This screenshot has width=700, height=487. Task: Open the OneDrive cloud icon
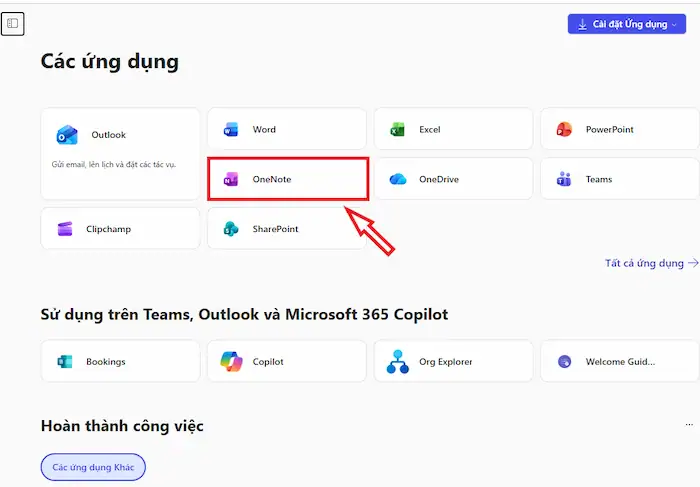[x=397, y=180]
